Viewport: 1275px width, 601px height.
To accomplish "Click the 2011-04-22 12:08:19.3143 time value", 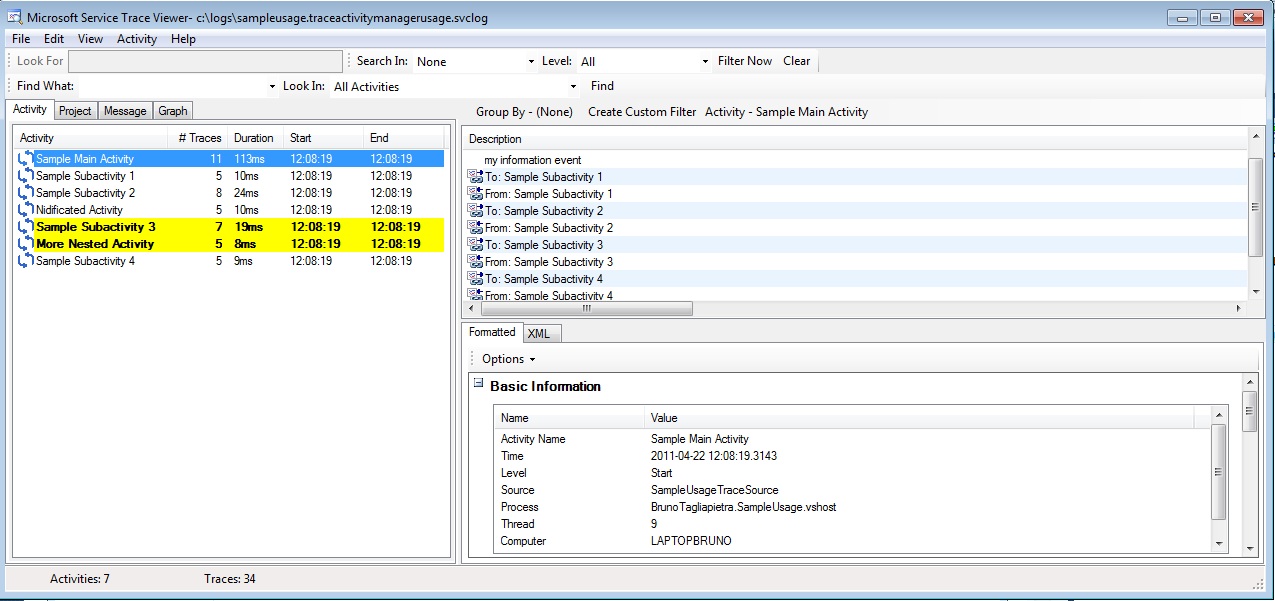I will coord(714,456).
